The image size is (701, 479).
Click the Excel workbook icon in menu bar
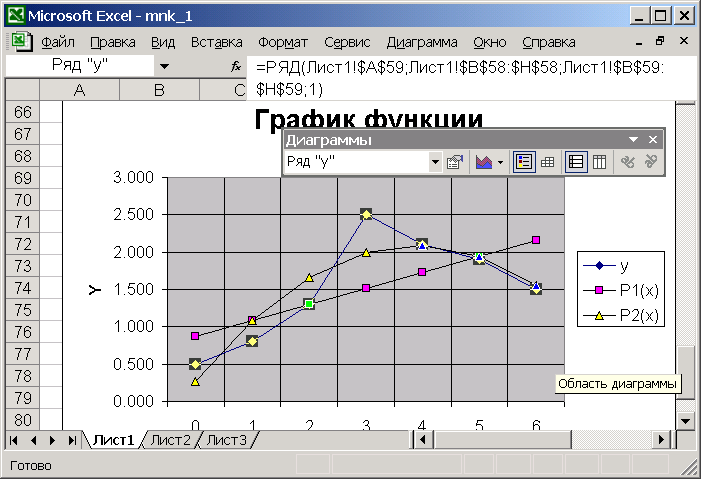(x=21, y=42)
